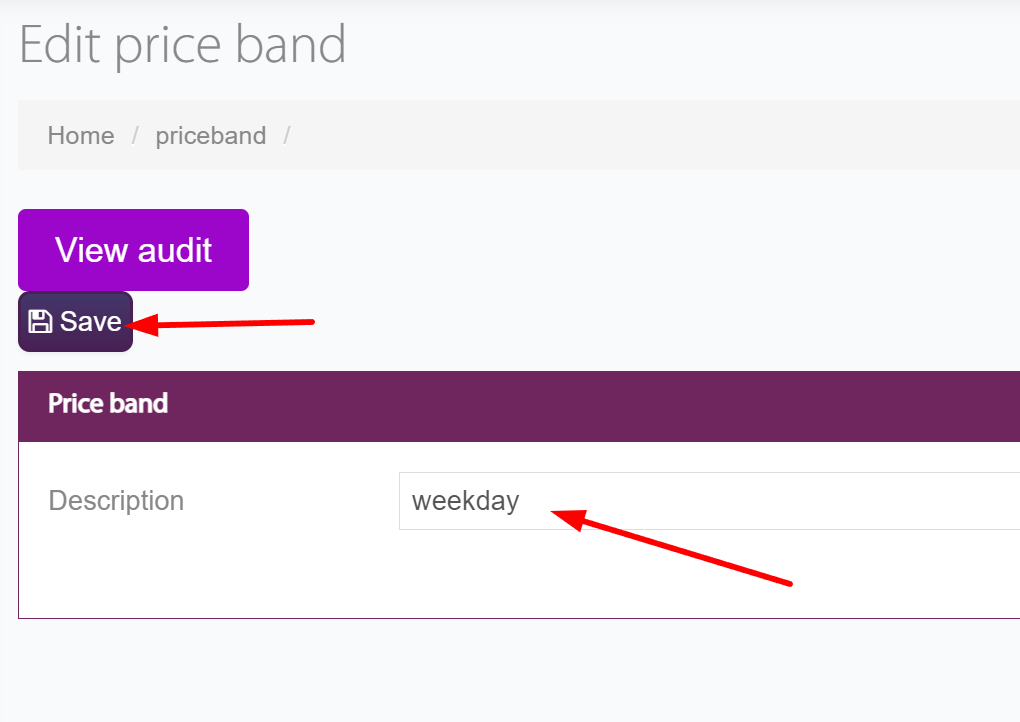Click the slash separator after priceband

click(287, 136)
